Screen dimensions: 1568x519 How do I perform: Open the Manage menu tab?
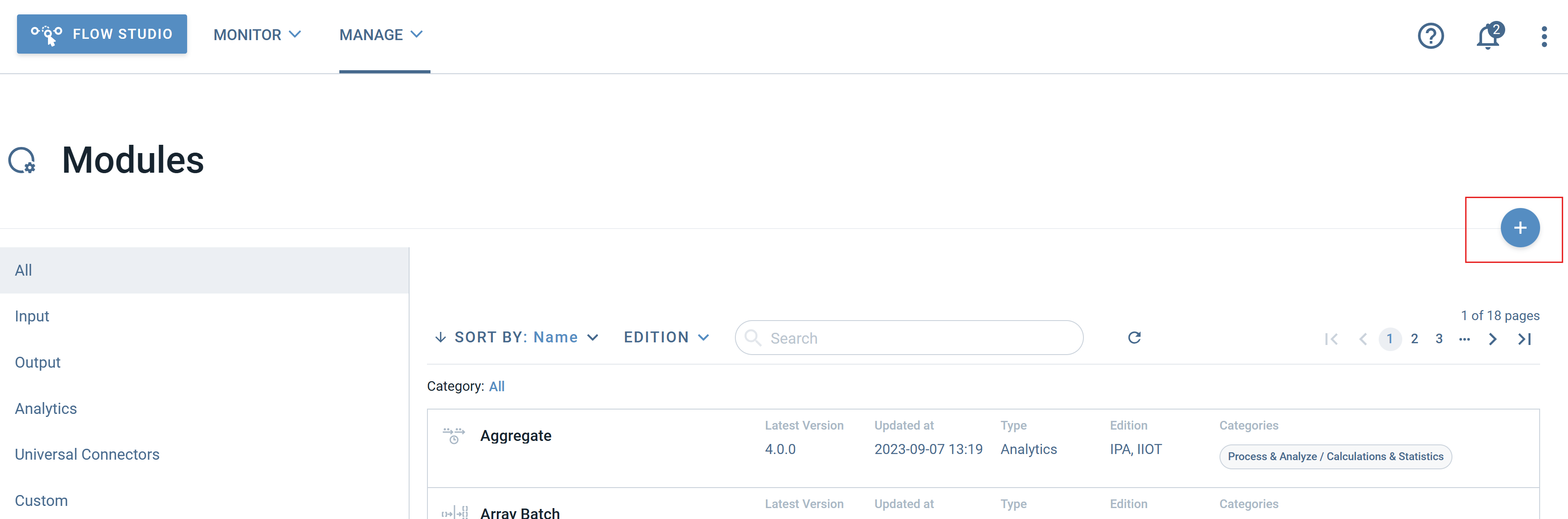(380, 35)
